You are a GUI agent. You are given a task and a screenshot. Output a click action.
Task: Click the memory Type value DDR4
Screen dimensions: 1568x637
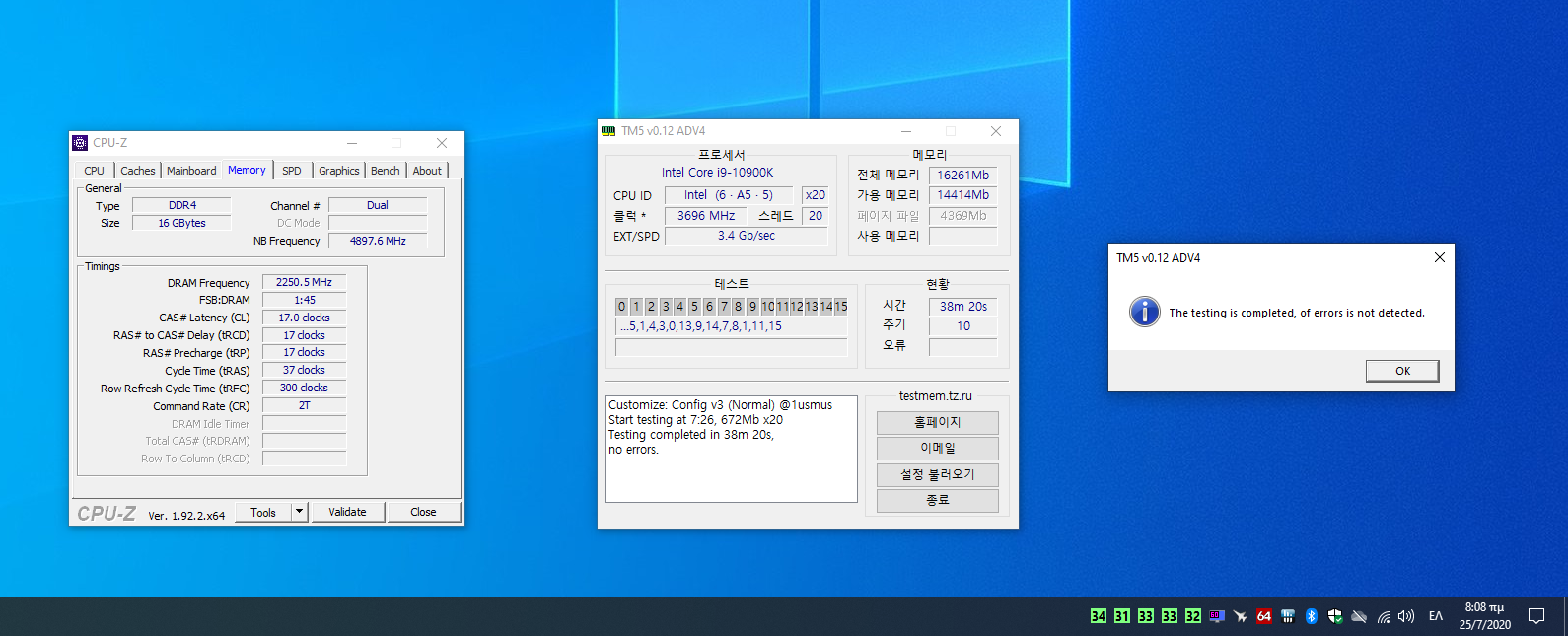click(x=181, y=205)
